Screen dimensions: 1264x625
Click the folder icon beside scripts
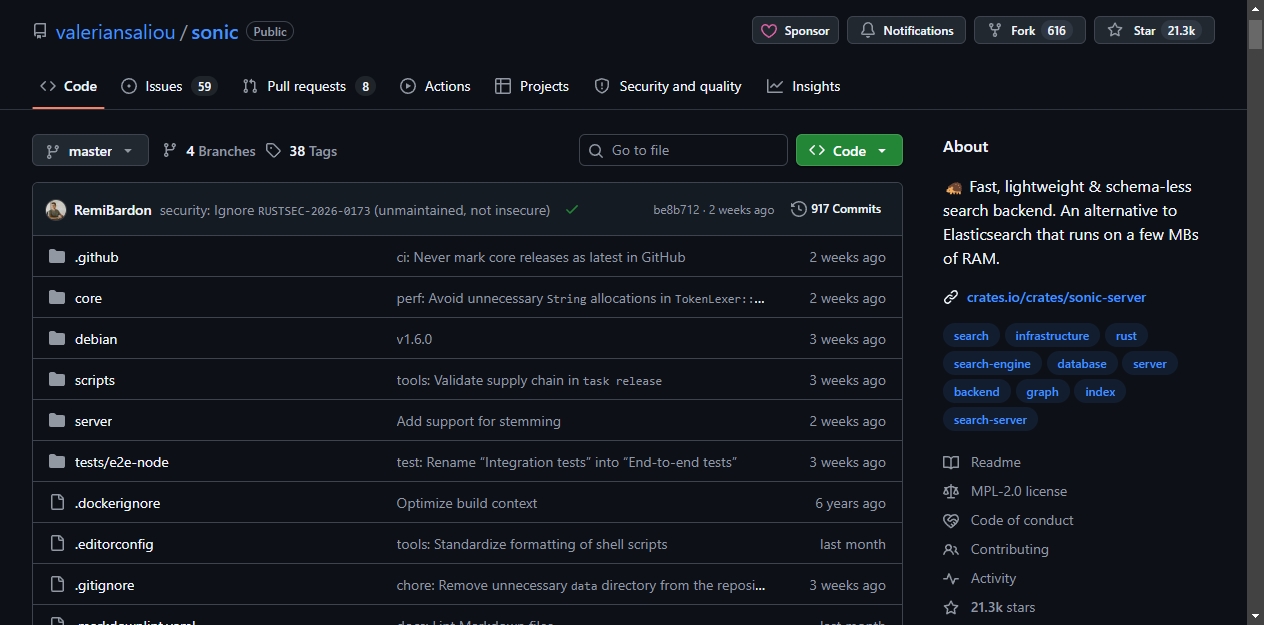pyautogui.click(x=57, y=380)
